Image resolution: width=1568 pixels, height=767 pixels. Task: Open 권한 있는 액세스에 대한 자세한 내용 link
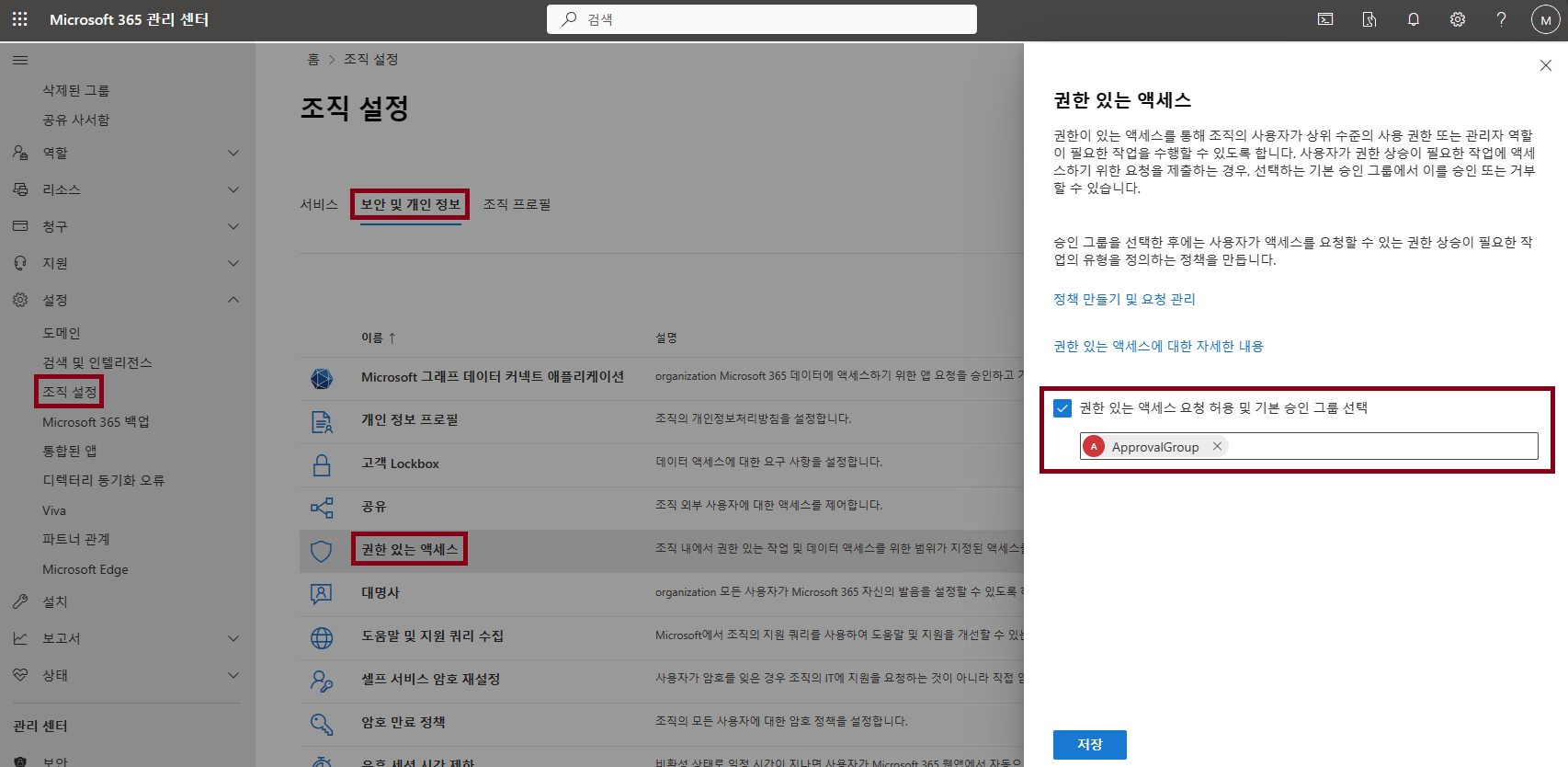tap(1158, 346)
